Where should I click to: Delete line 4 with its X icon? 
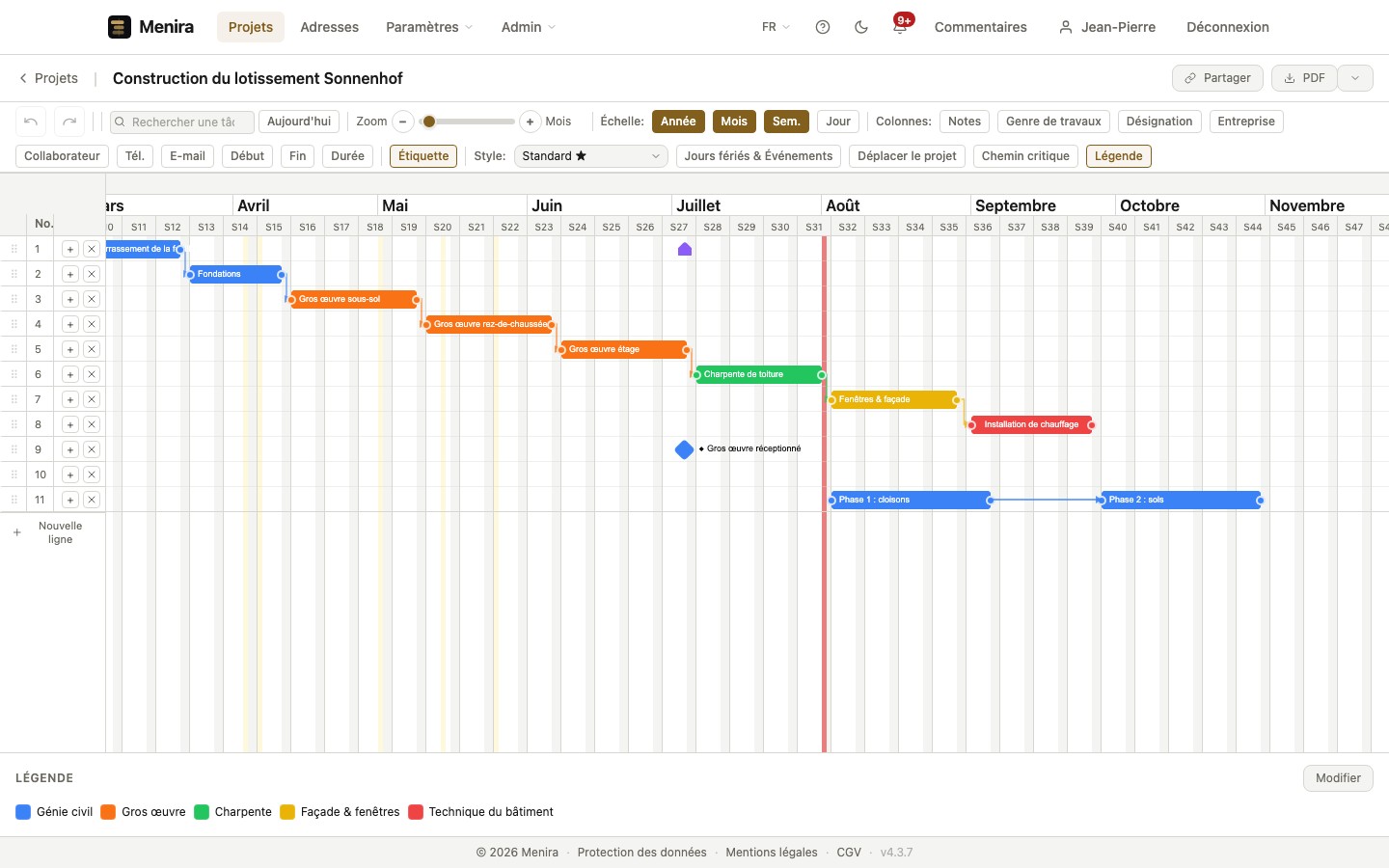pos(92,324)
